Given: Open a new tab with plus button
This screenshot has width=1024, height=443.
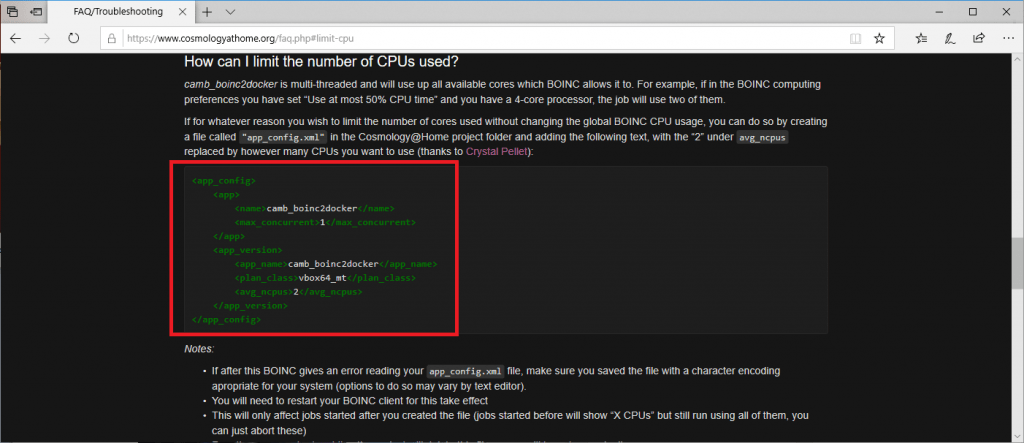Looking at the screenshot, I should [207, 12].
